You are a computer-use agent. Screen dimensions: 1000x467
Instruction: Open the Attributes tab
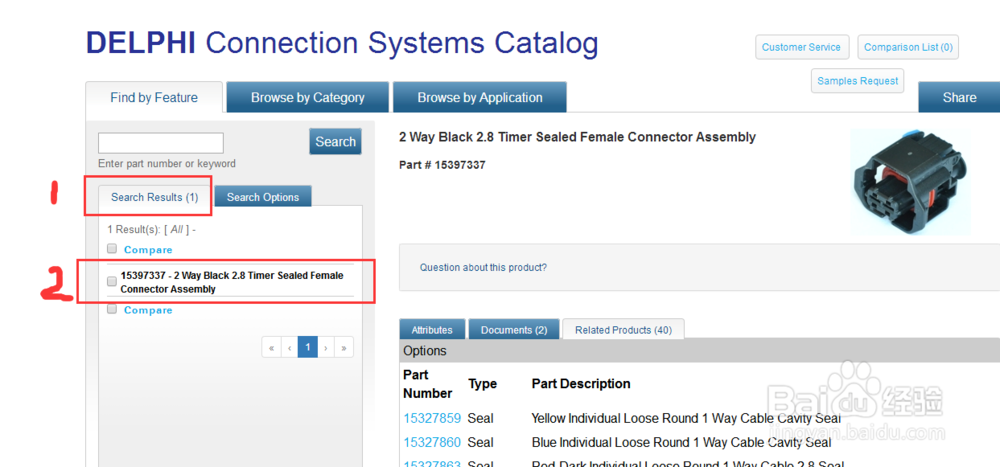click(x=432, y=330)
